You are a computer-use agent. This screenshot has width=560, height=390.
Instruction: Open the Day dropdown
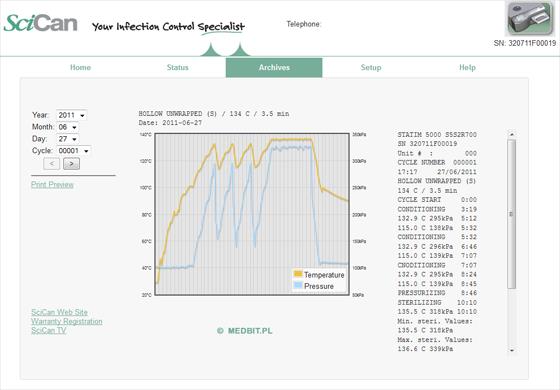[x=68, y=139]
